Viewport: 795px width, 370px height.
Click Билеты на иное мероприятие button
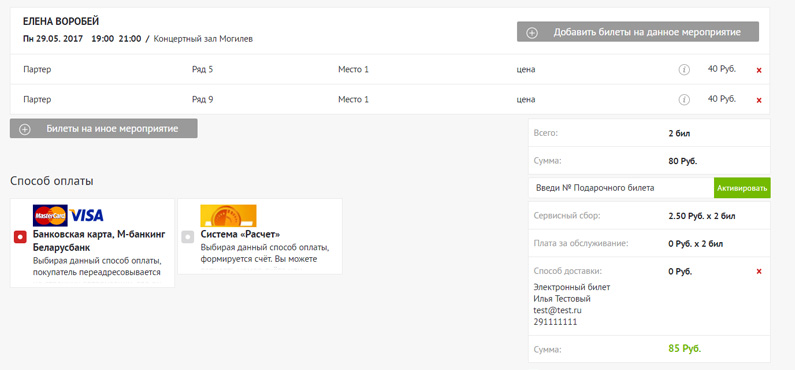click(103, 129)
